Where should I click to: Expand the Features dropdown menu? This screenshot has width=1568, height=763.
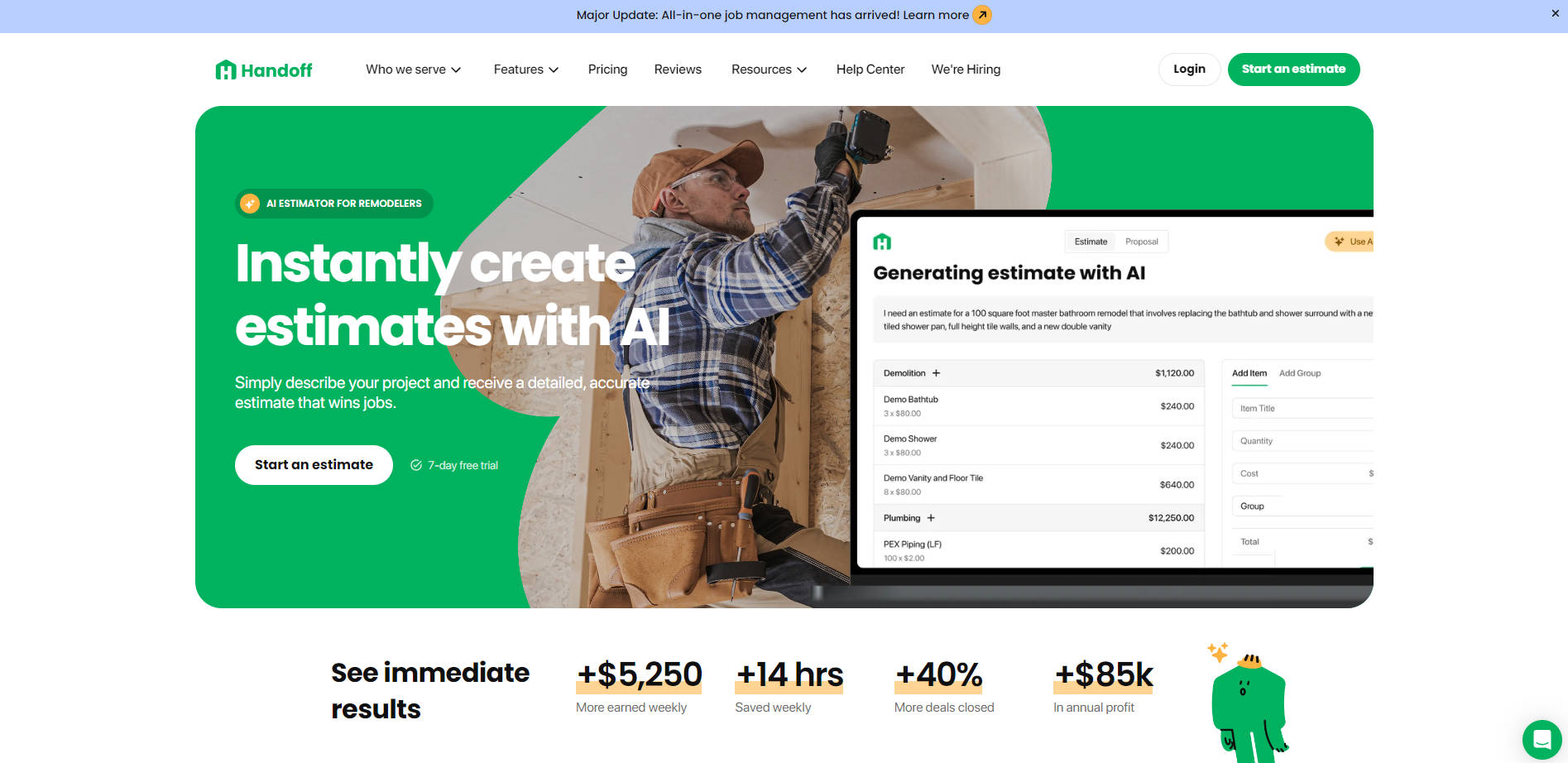(x=525, y=70)
